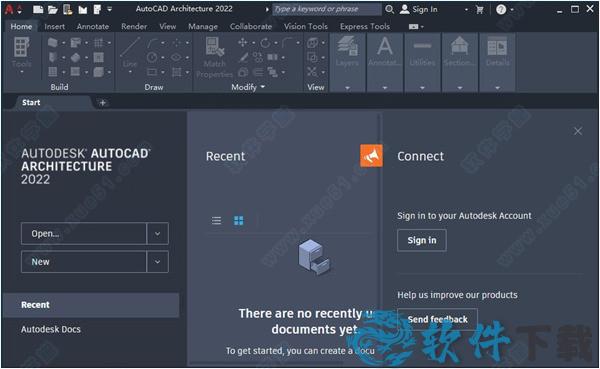Open the orange announcements megaphone icon
This screenshot has height=369, width=600.
click(x=371, y=156)
